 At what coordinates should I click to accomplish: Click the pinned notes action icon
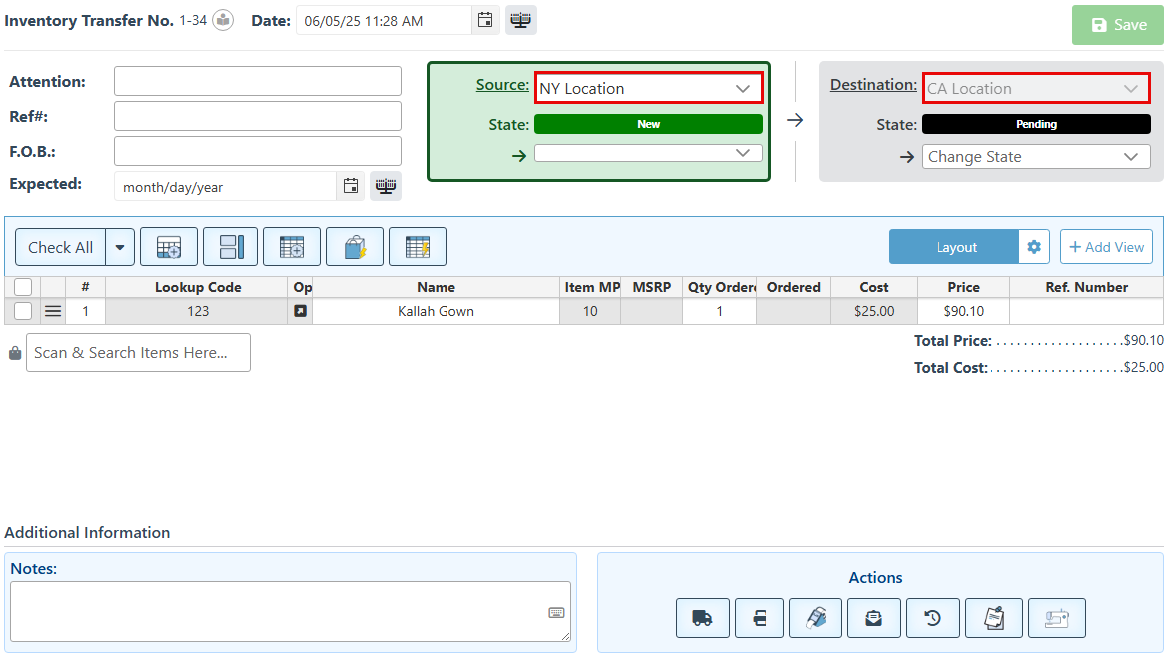pyautogui.click(x=994, y=618)
